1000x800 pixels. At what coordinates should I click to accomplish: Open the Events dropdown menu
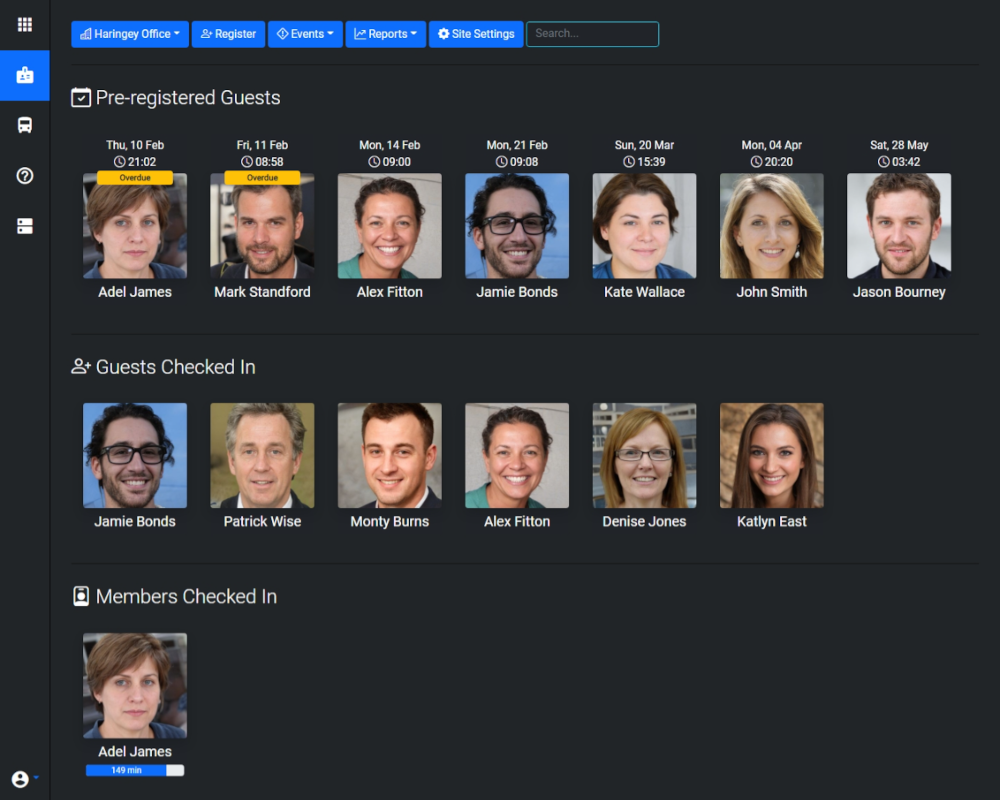(x=305, y=34)
